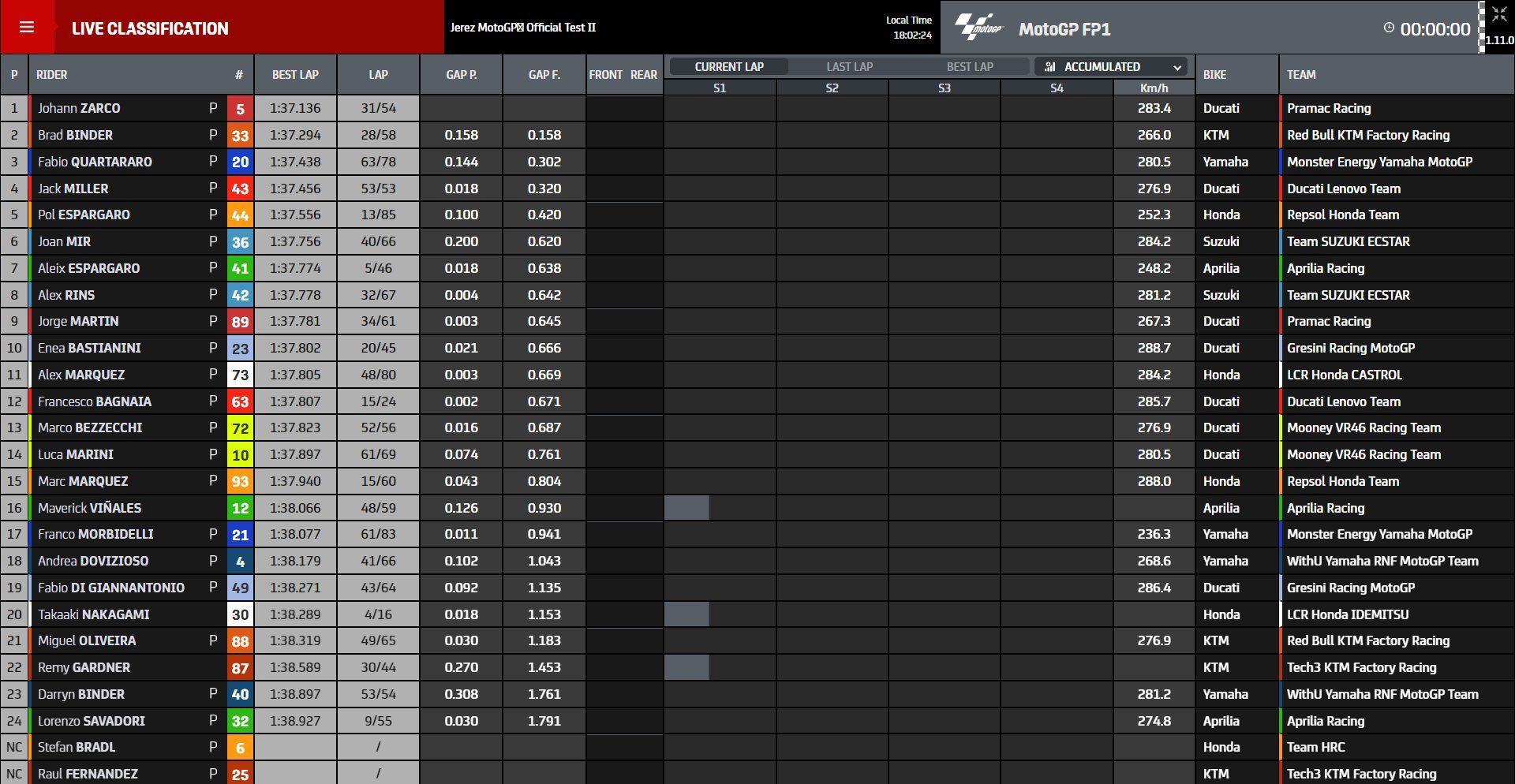Sort by the BEST LAP column header

tap(295, 75)
